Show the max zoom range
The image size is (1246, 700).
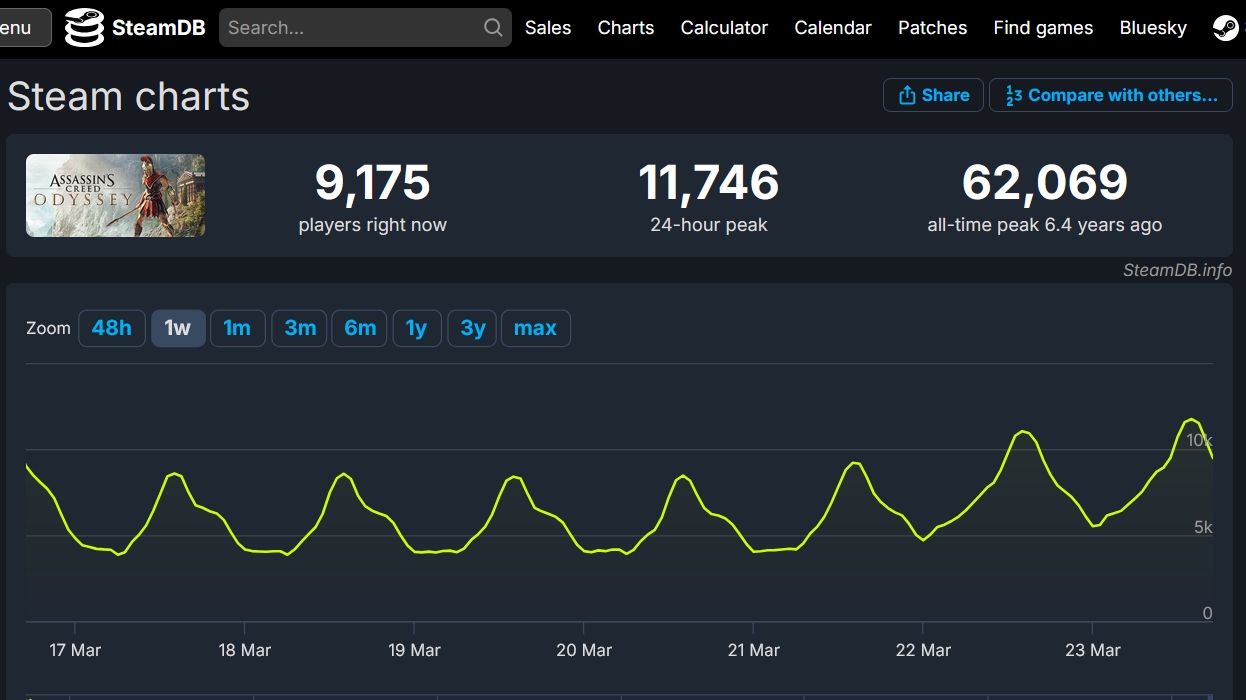535,328
